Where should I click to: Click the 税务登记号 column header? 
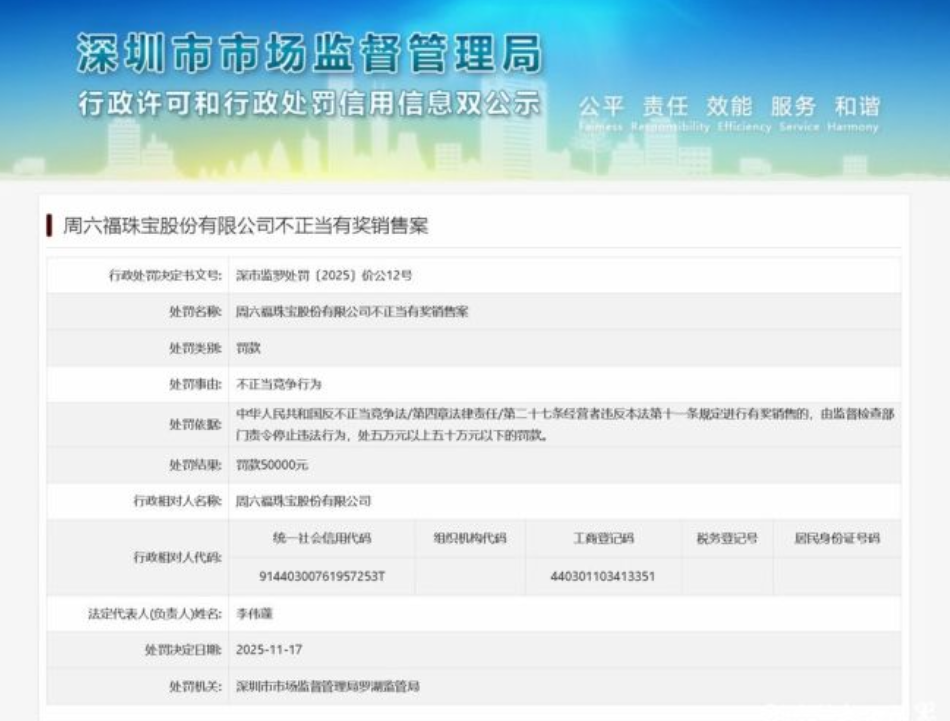click(727, 538)
